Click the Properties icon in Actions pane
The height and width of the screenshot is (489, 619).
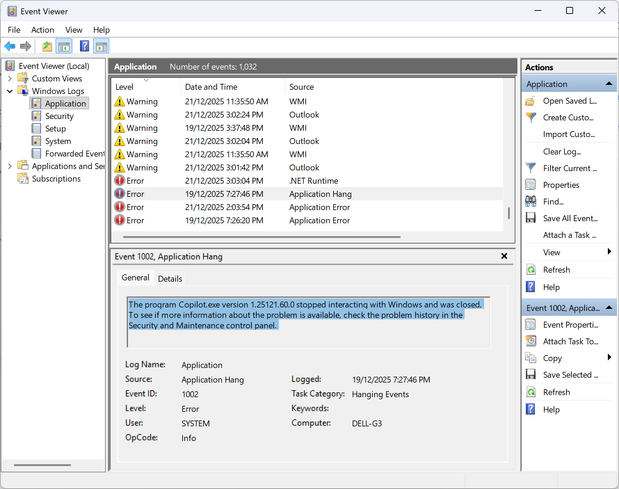click(531, 185)
